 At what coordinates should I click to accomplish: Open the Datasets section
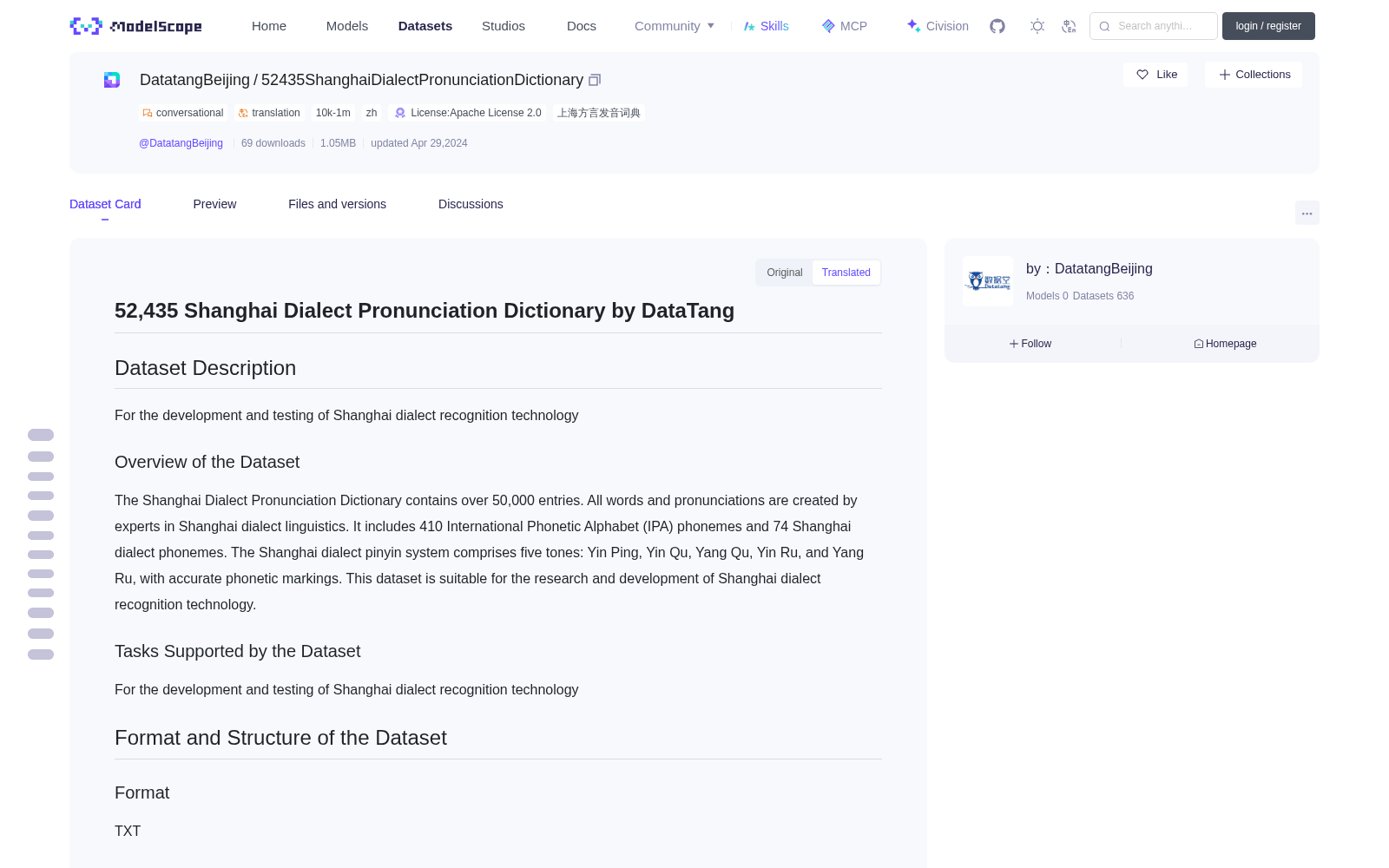click(x=425, y=26)
